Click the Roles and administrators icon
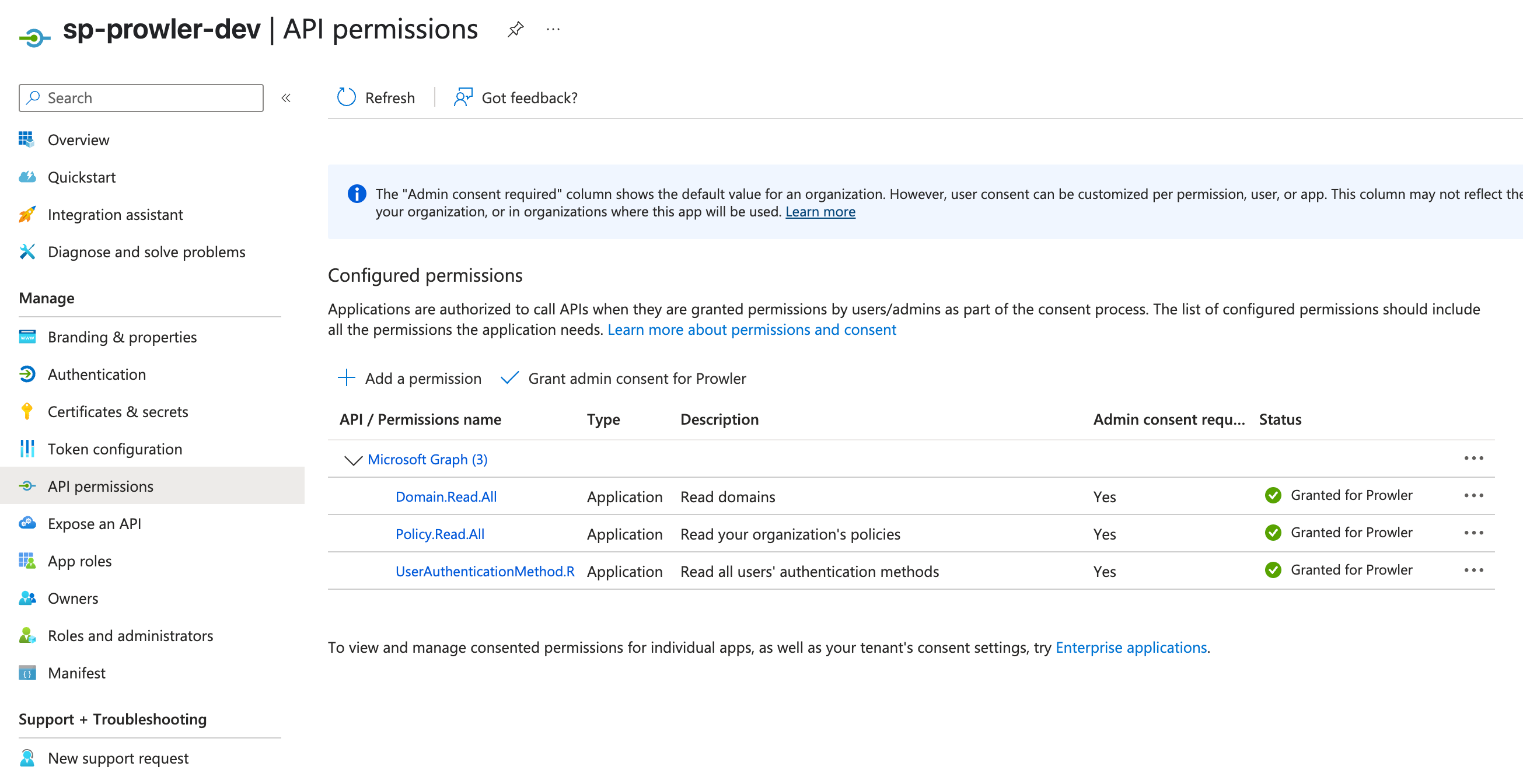This screenshot has width=1523, height=784. [x=27, y=635]
